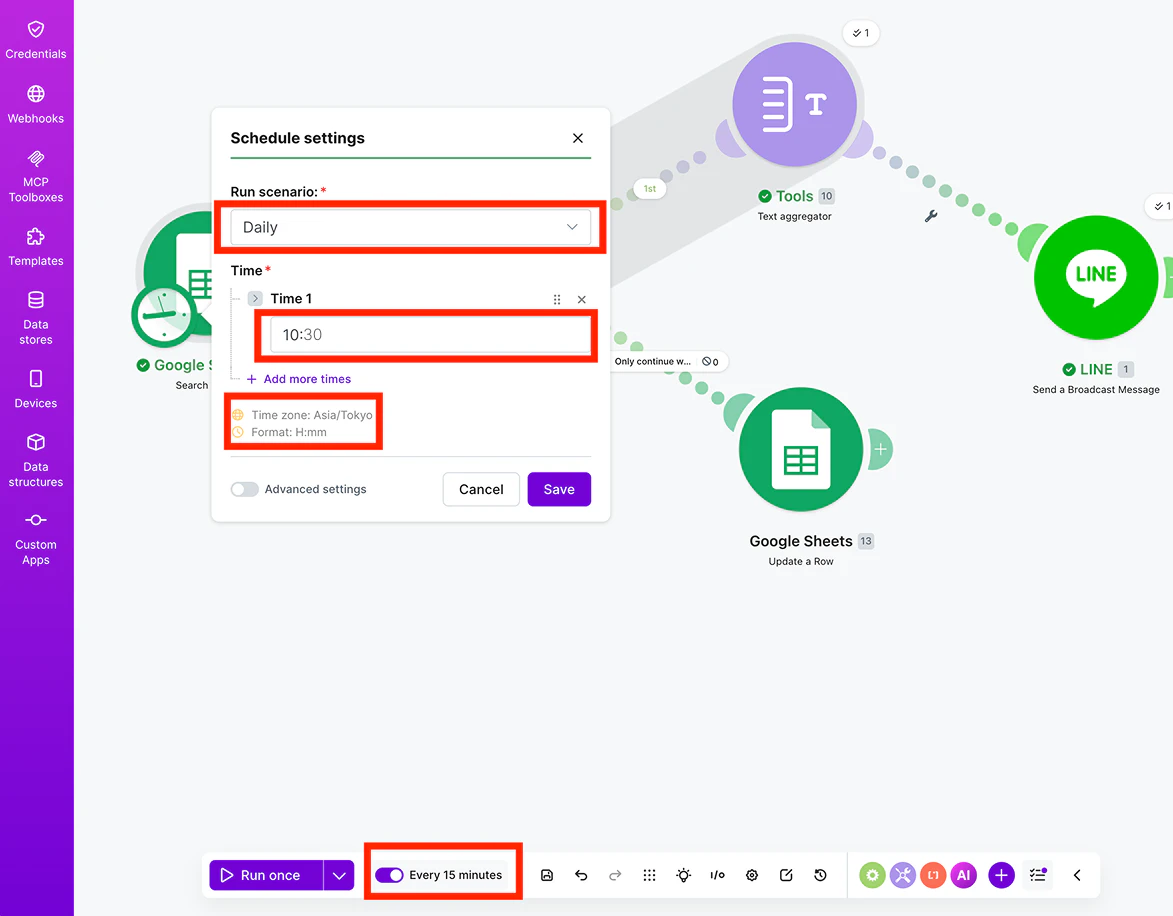This screenshot has width=1173, height=916.
Task: Select the LINE Broadcast Message module
Action: tap(1096, 278)
